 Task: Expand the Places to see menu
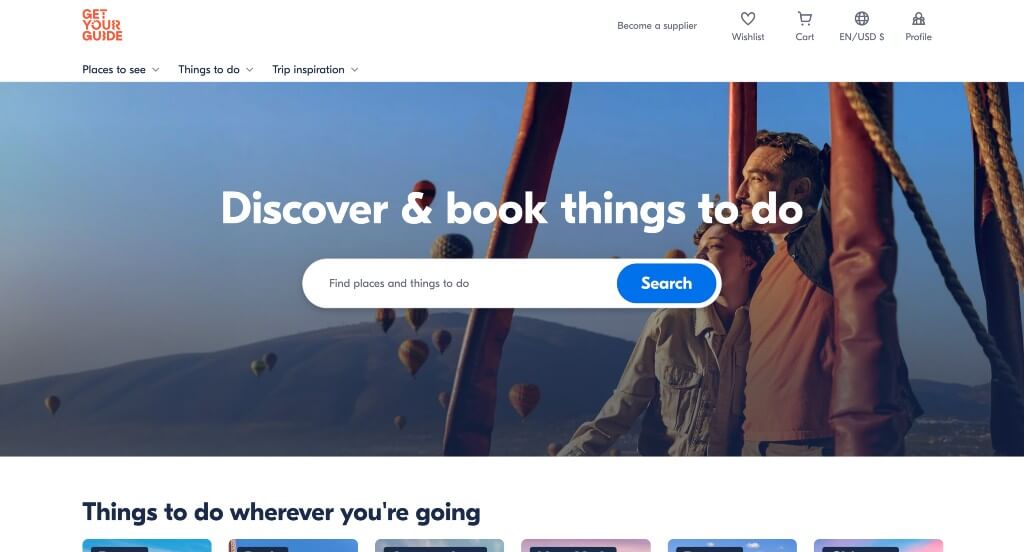pyautogui.click(x=121, y=70)
